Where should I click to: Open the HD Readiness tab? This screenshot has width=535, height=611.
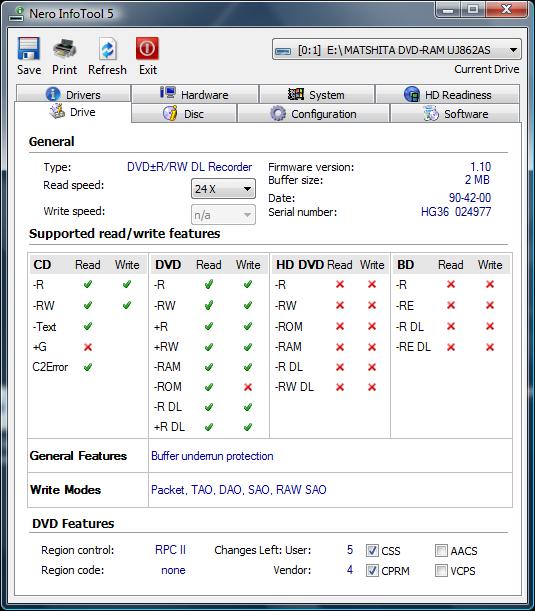pyautogui.click(x=447, y=94)
